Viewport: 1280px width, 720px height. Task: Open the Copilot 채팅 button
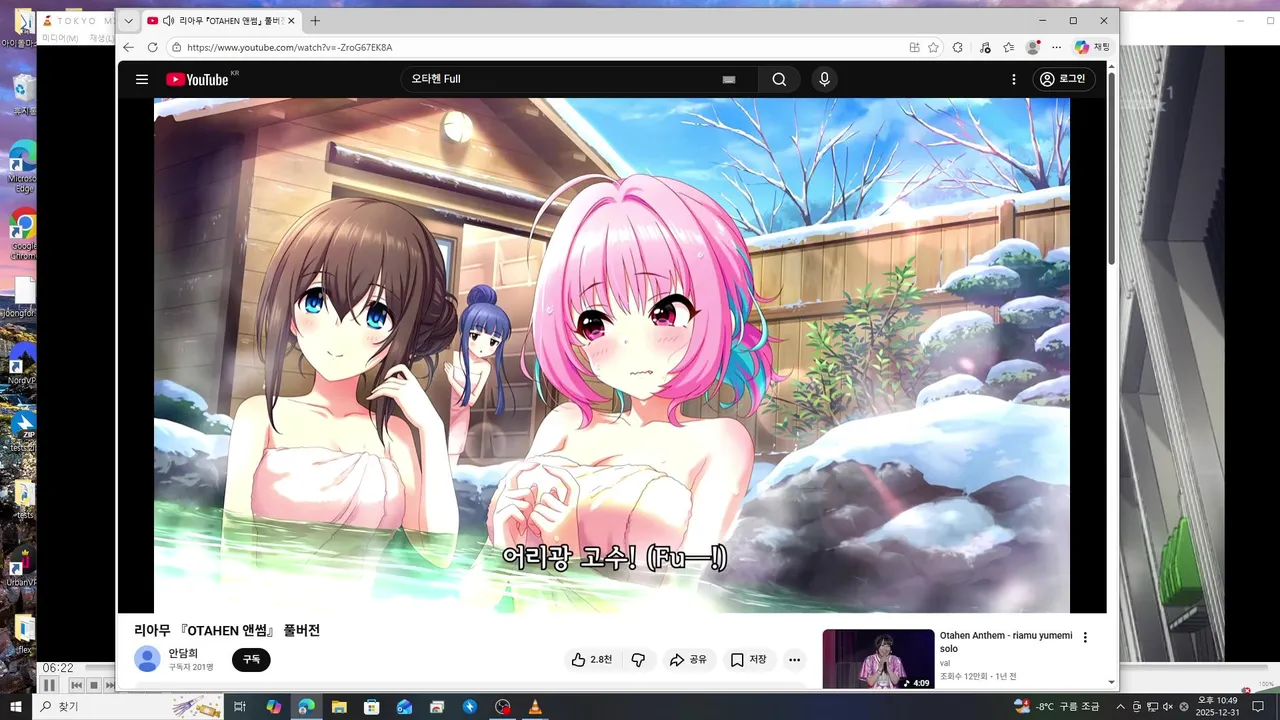point(1092,47)
